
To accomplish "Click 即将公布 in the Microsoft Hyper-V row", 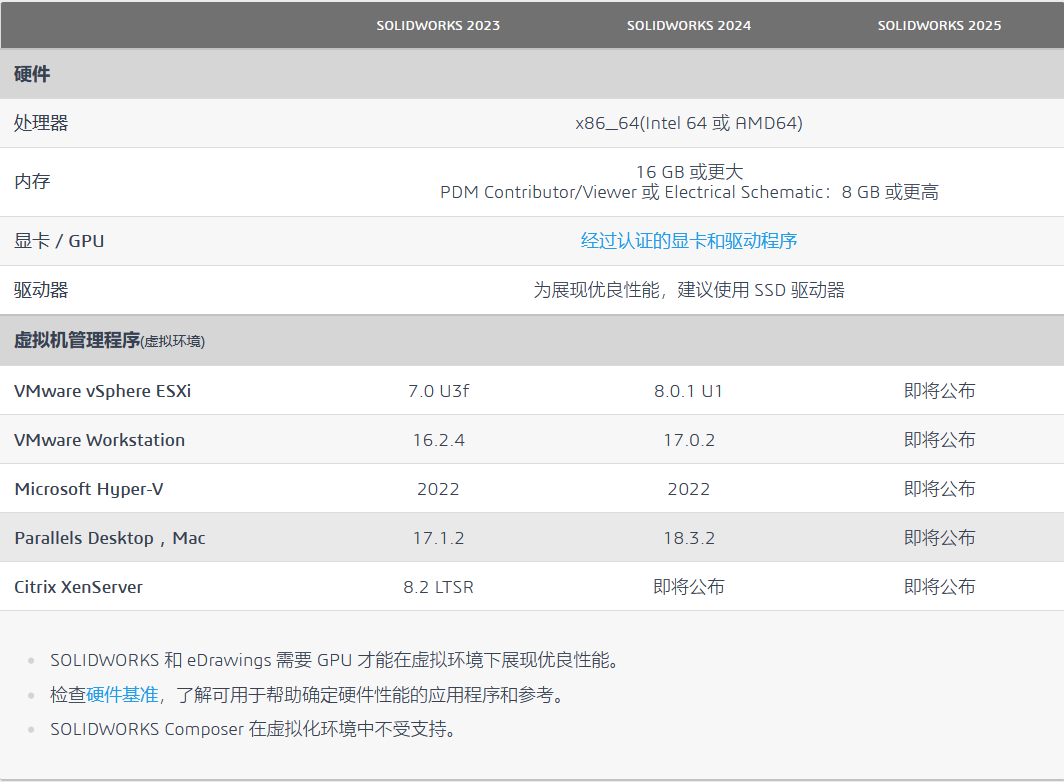I will point(939,489).
